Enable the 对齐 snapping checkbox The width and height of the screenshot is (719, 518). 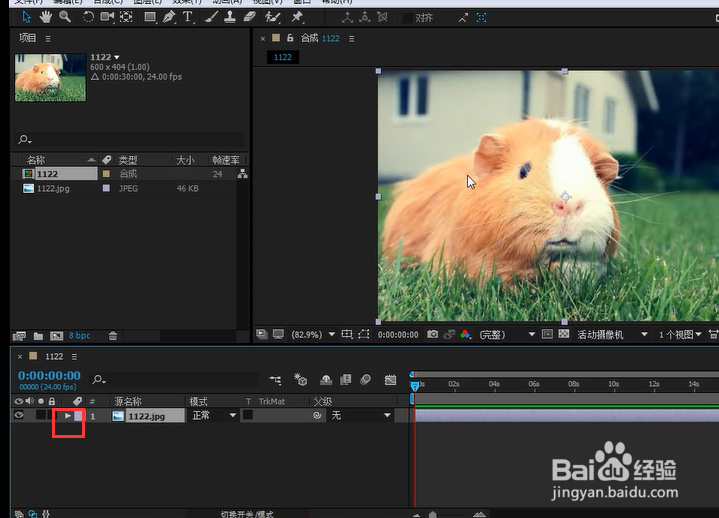tap(407, 18)
